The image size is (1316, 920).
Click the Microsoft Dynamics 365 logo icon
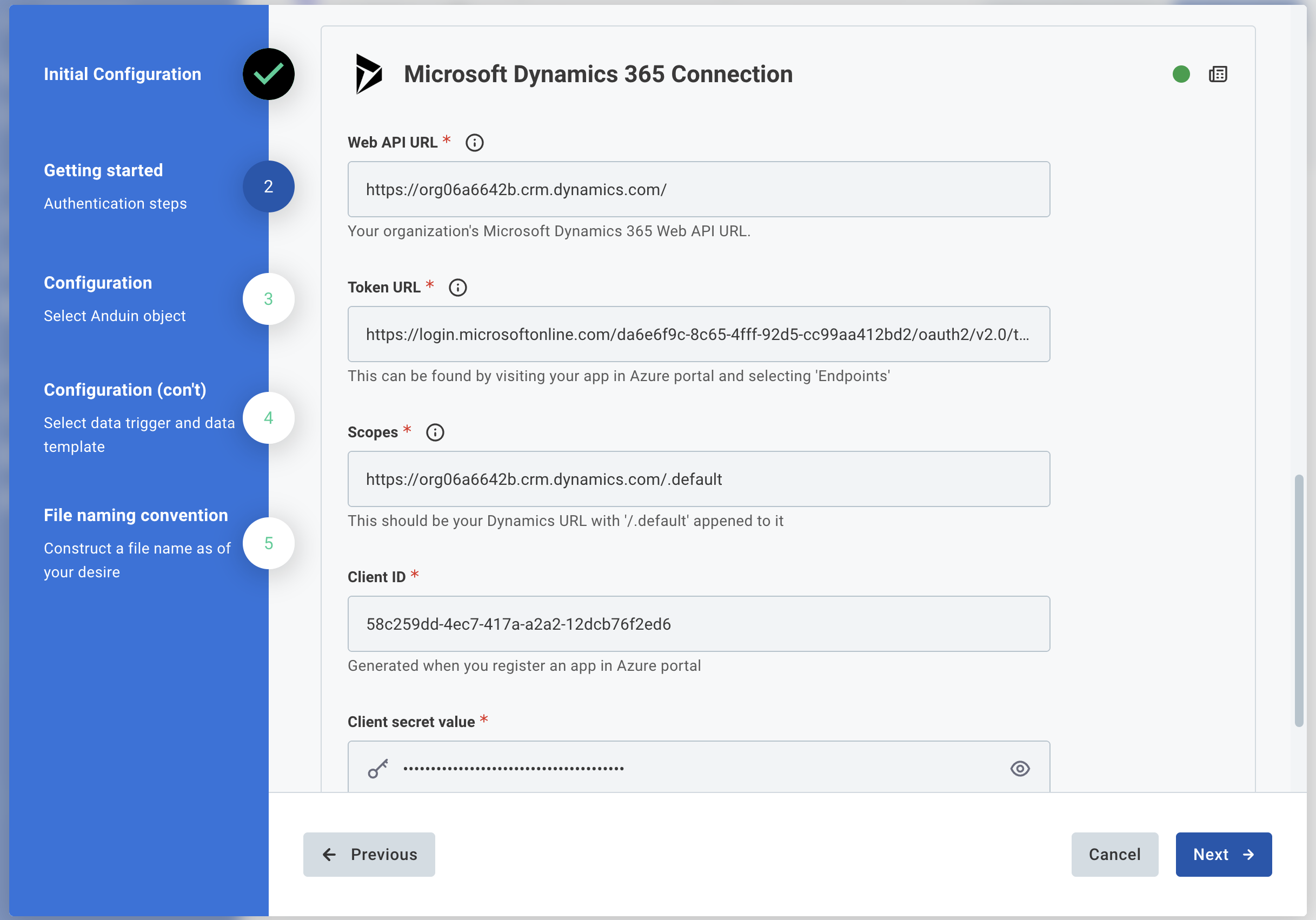[x=369, y=75]
